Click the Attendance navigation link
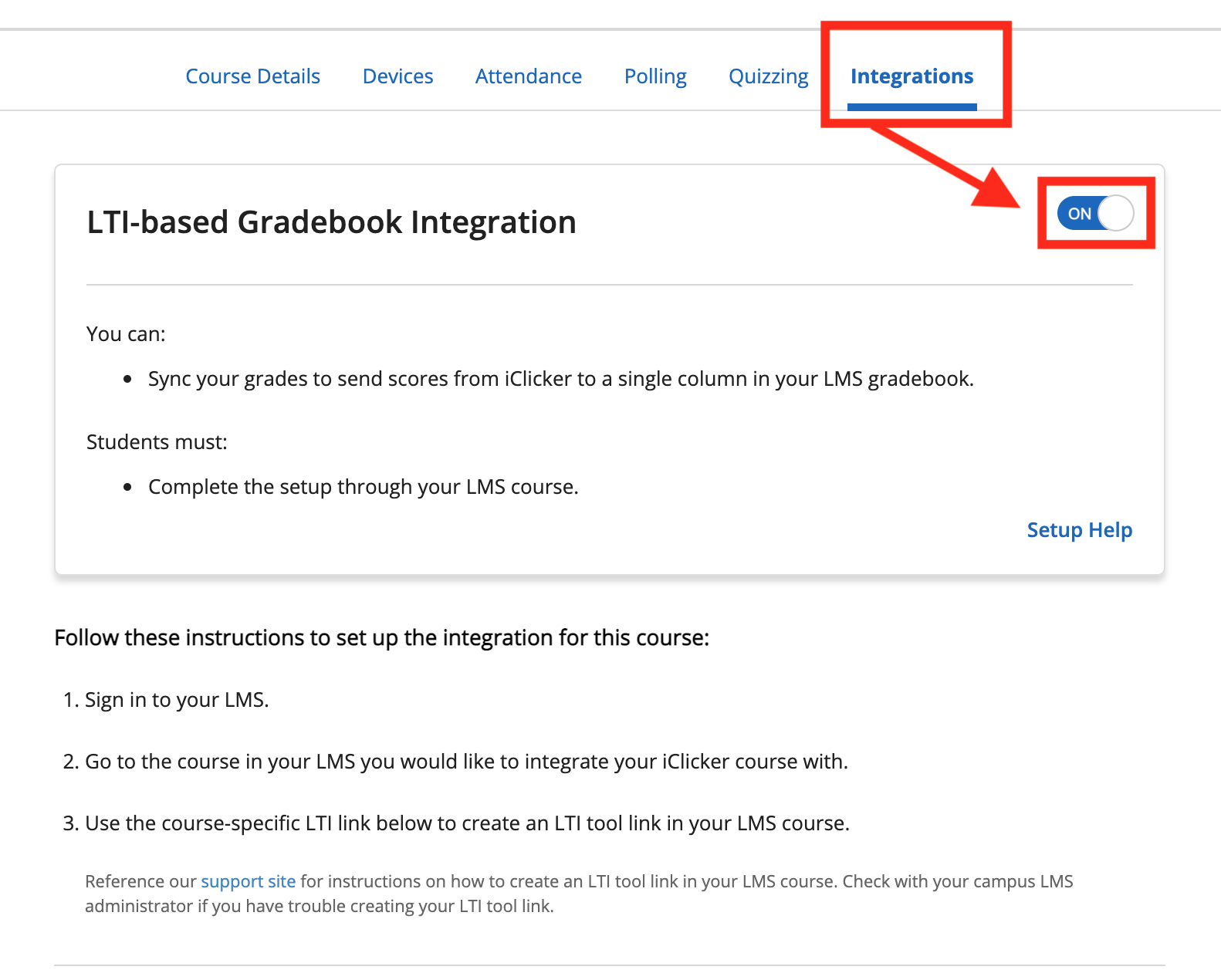The height and width of the screenshot is (980, 1221). [528, 76]
